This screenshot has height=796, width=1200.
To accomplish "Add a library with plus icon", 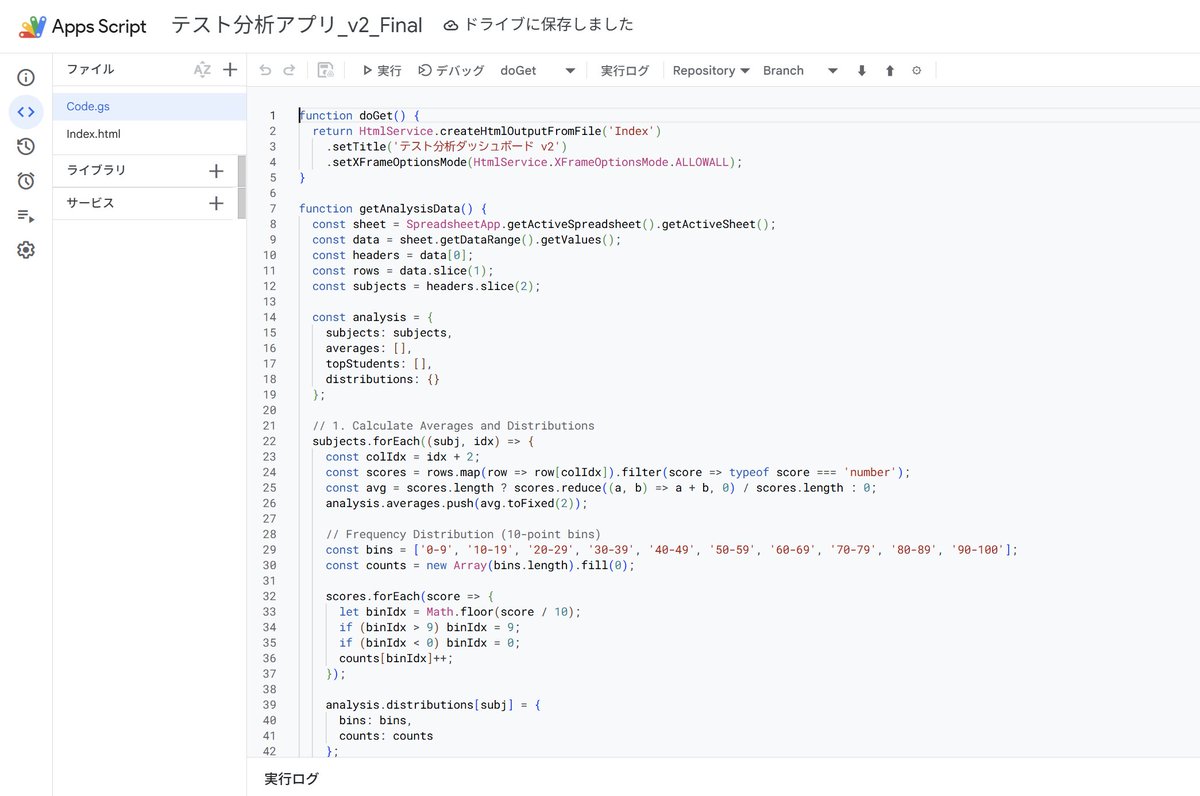I will click(216, 171).
